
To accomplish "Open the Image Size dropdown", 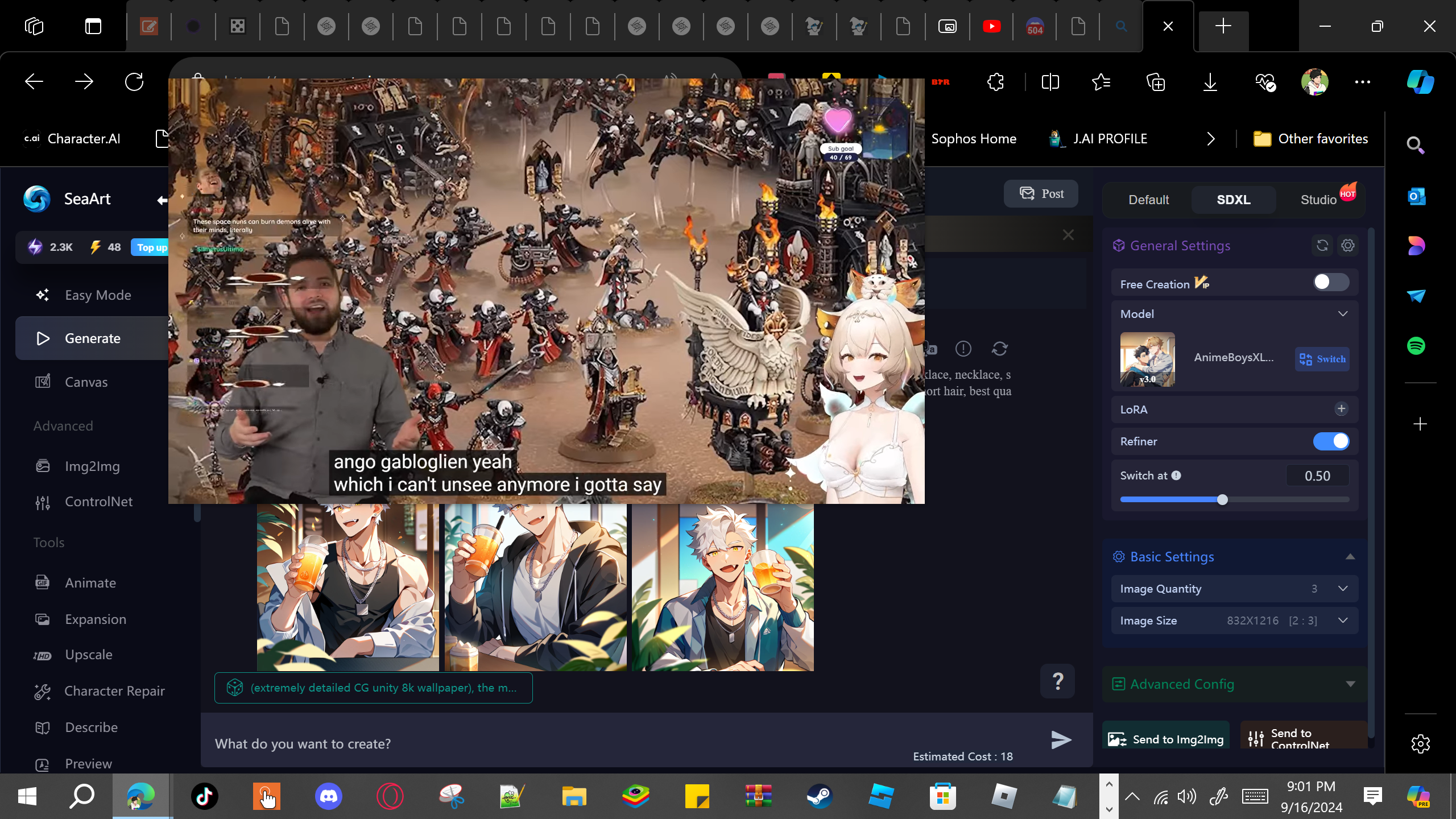I will point(1234,621).
